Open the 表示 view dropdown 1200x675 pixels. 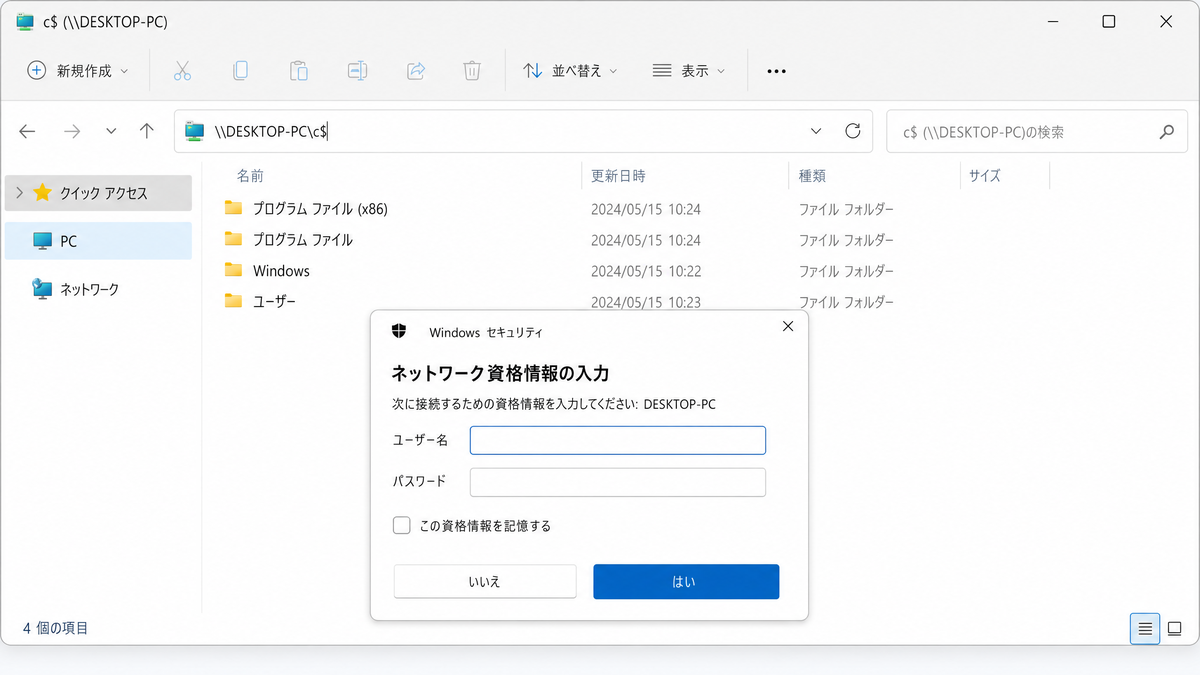(x=688, y=71)
